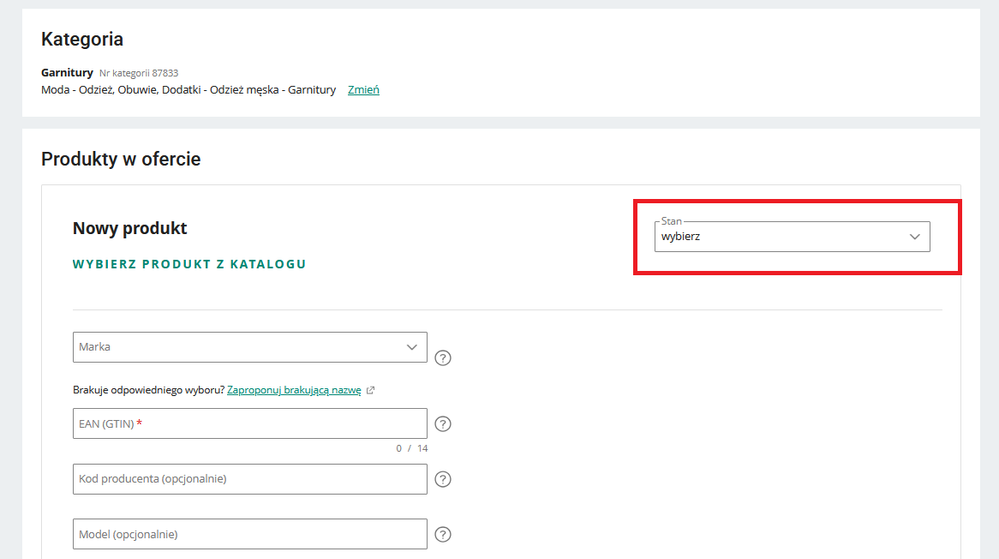The width and height of the screenshot is (999, 559).
Task: Show help for Kod producenta field
Action: (x=443, y=479)
